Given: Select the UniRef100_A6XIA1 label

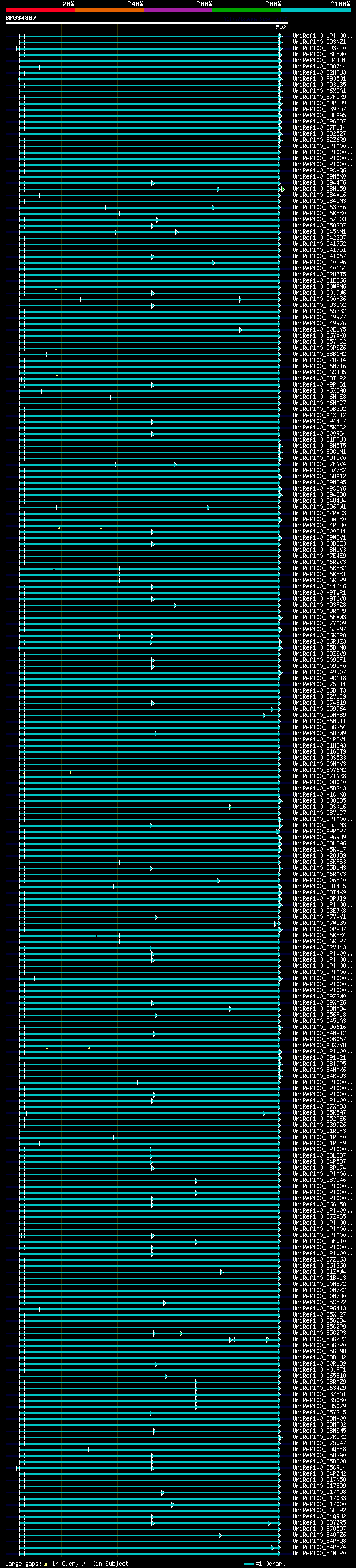Looking at the screenshot, I should click(319, 91).
